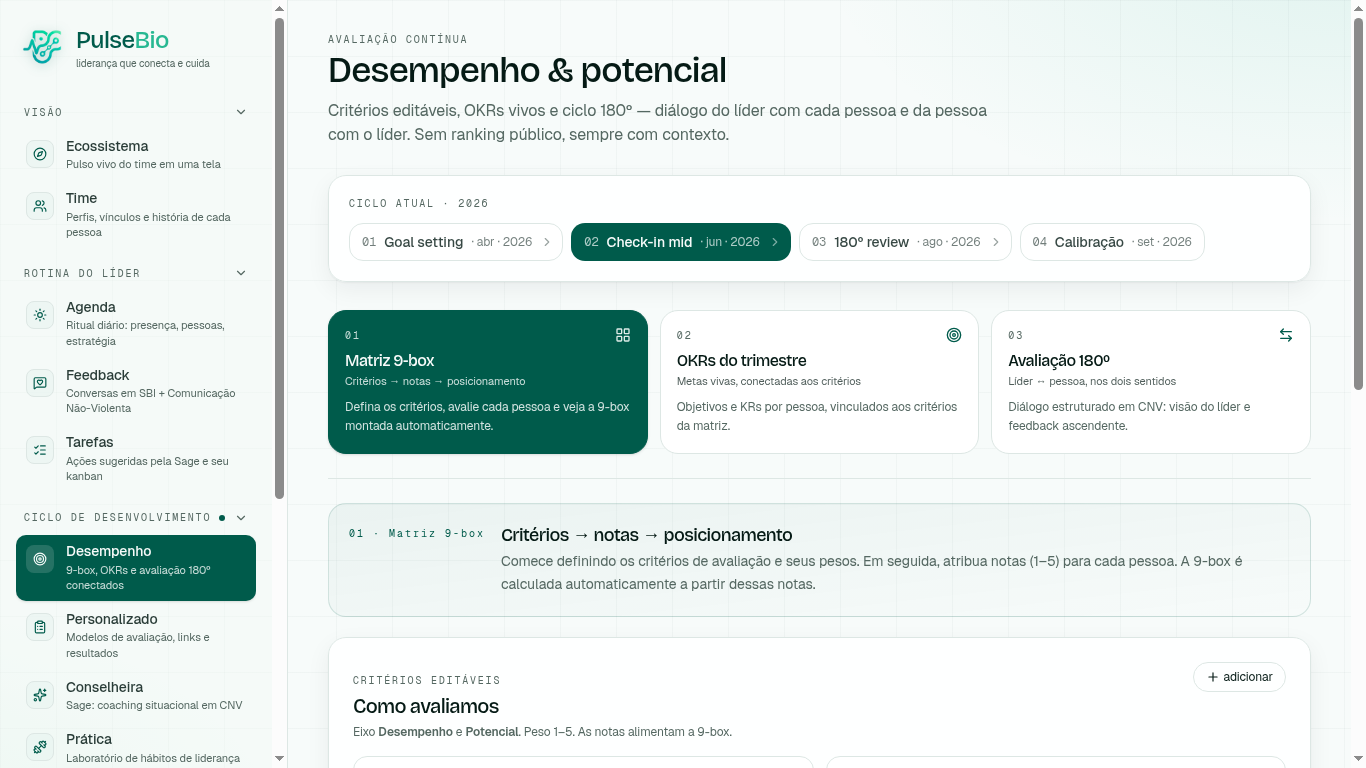Click the 'CICLO ATUAL · 2026' label
1366x768 pixels.
pyautogui.click(x=419, y=203)
